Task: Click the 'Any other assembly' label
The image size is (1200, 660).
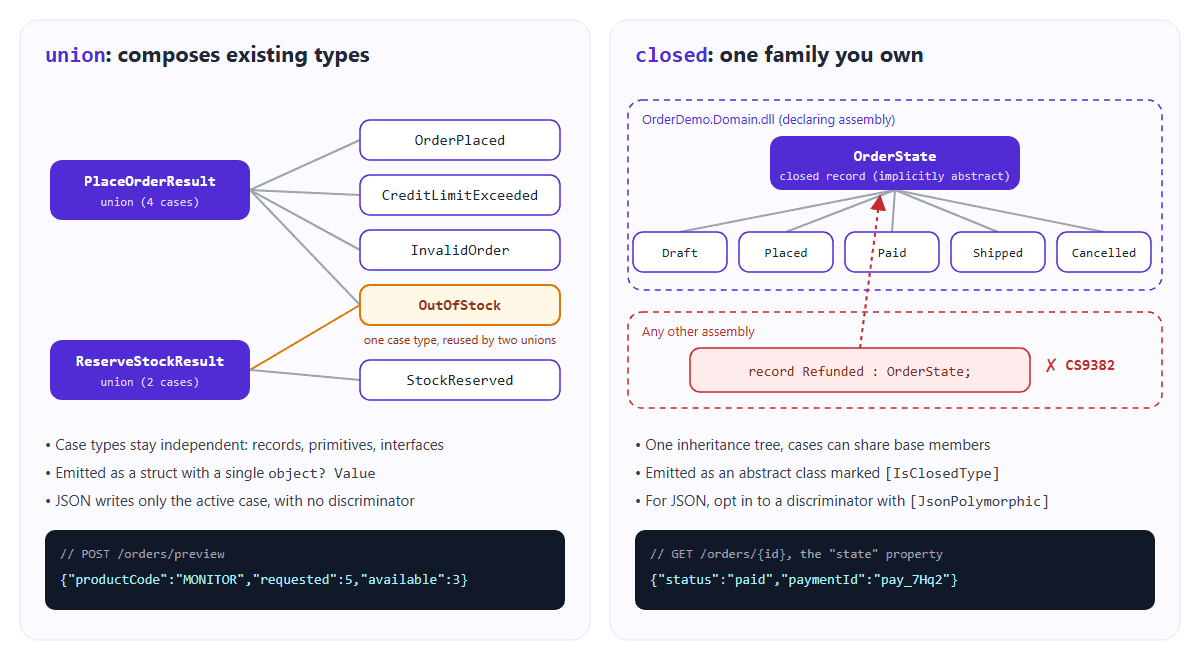Action: [698, 331]
